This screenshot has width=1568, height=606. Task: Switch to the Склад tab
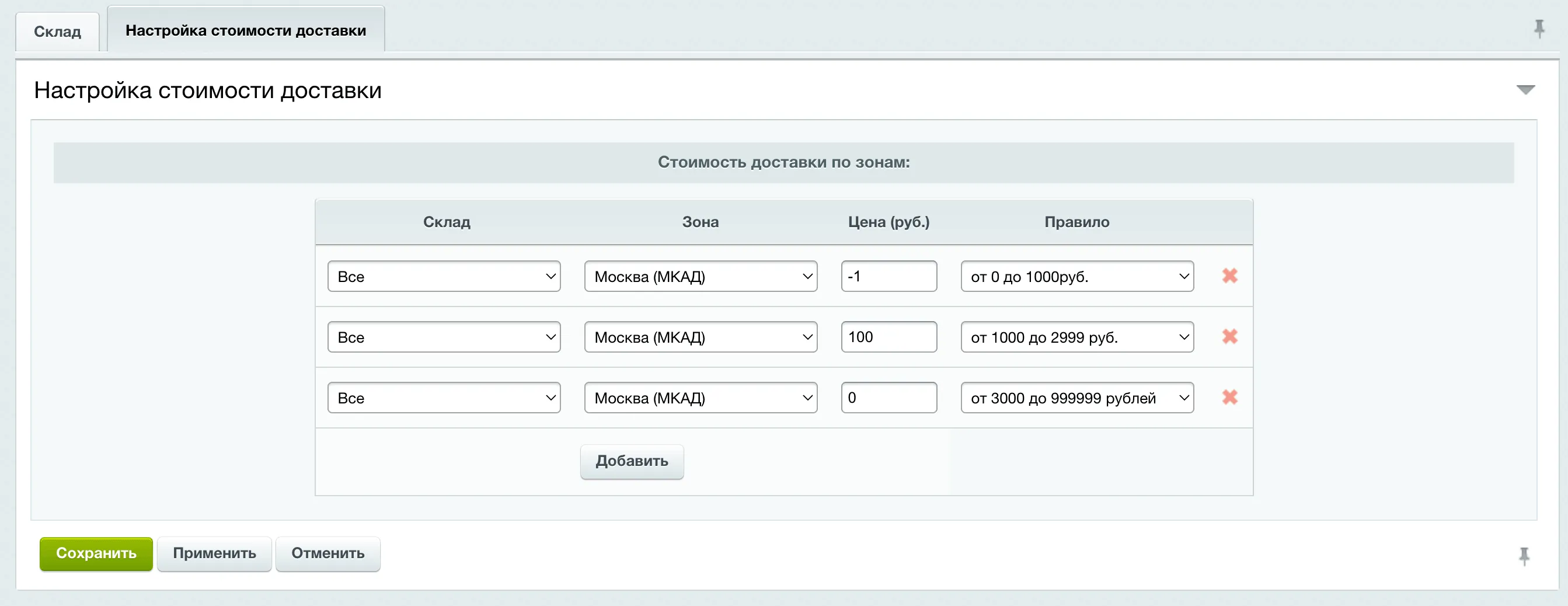click(57, 32)
